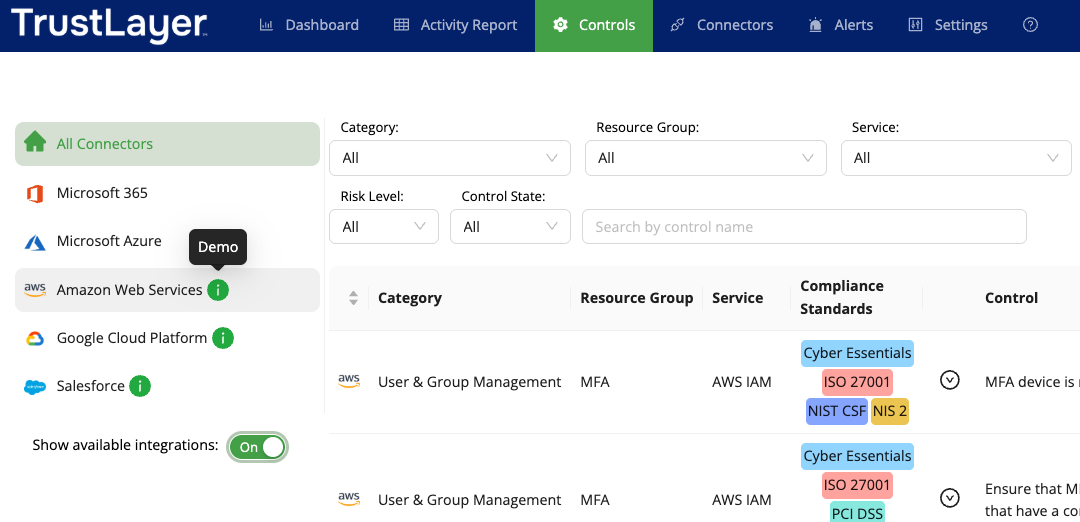Screen dimensions: 1080x522
Task: Click the help question mark icon
Action: pyautogui.click(x=1030, y=25)
